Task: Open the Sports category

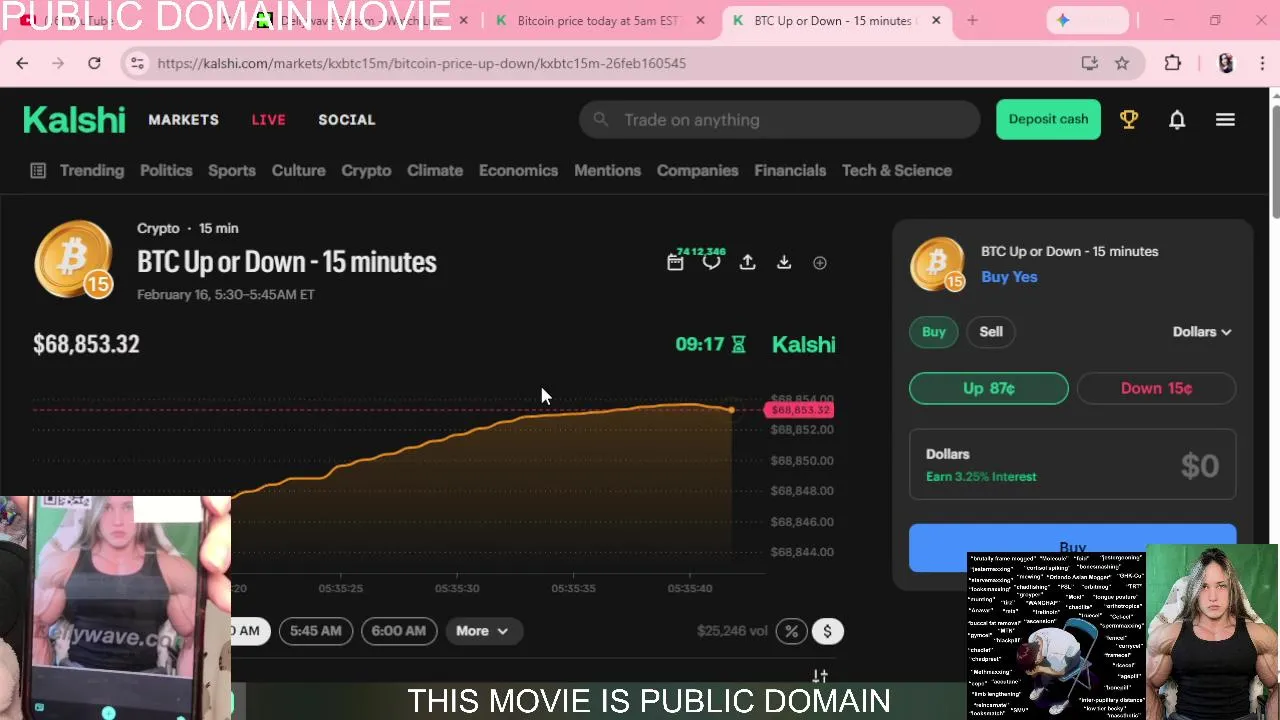Action: (x=232, y=171)
